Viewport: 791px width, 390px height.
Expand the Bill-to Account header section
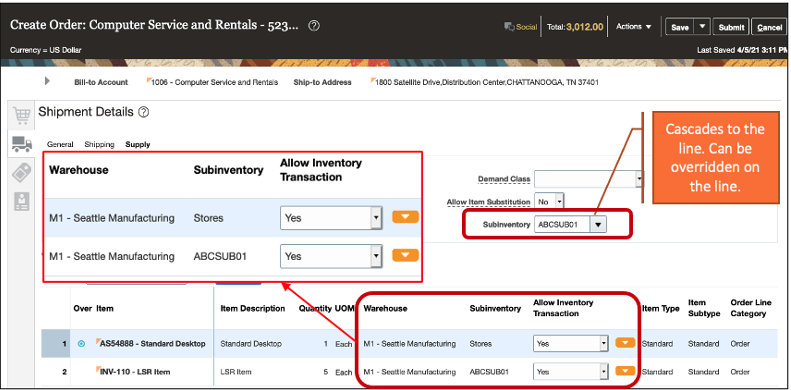[47, 81]
